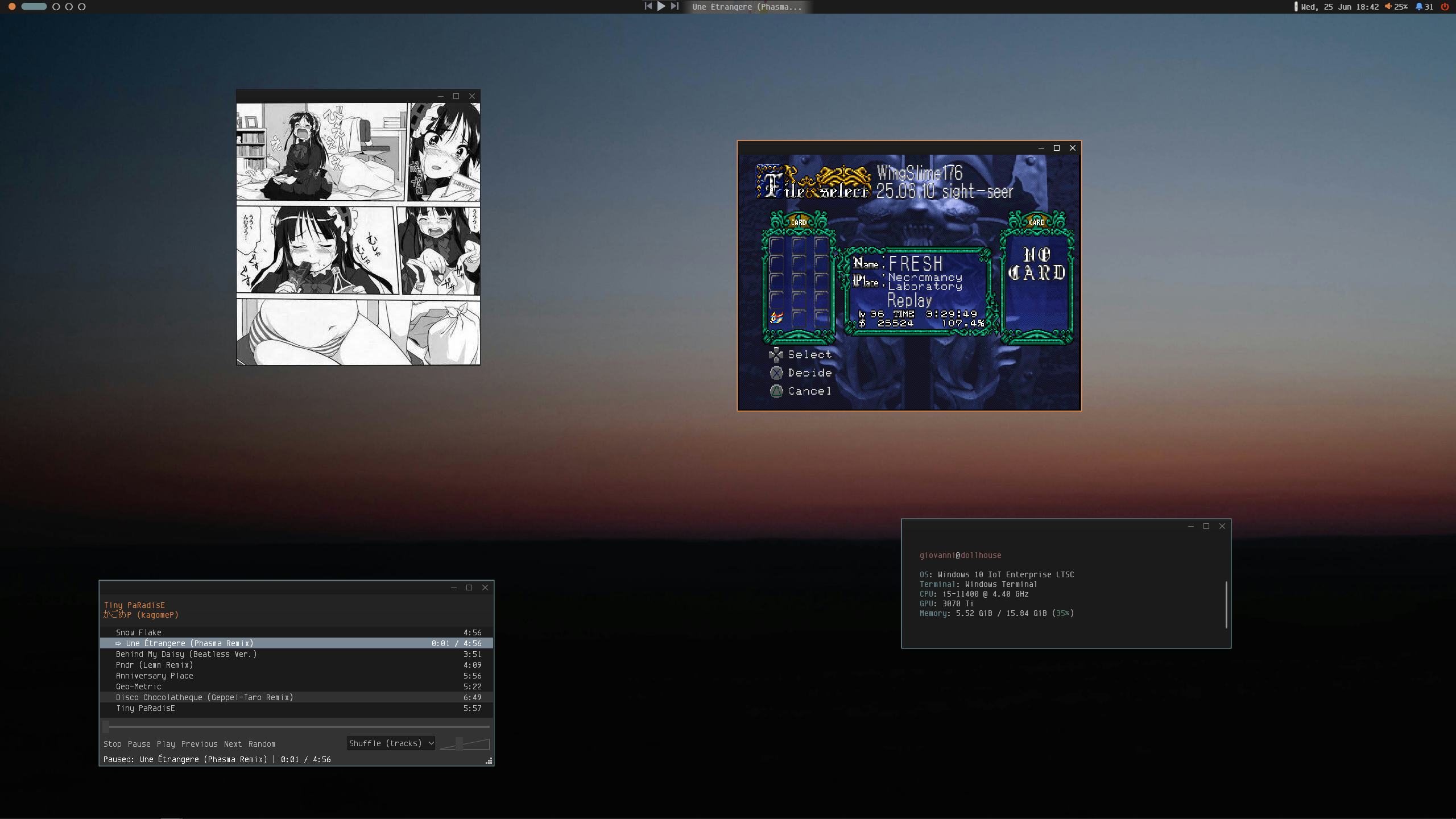The height and width of the screenshot is (819, 1456).
Task: Click the volume speaker icon in top bar
Action: (x=1388, y=7)
